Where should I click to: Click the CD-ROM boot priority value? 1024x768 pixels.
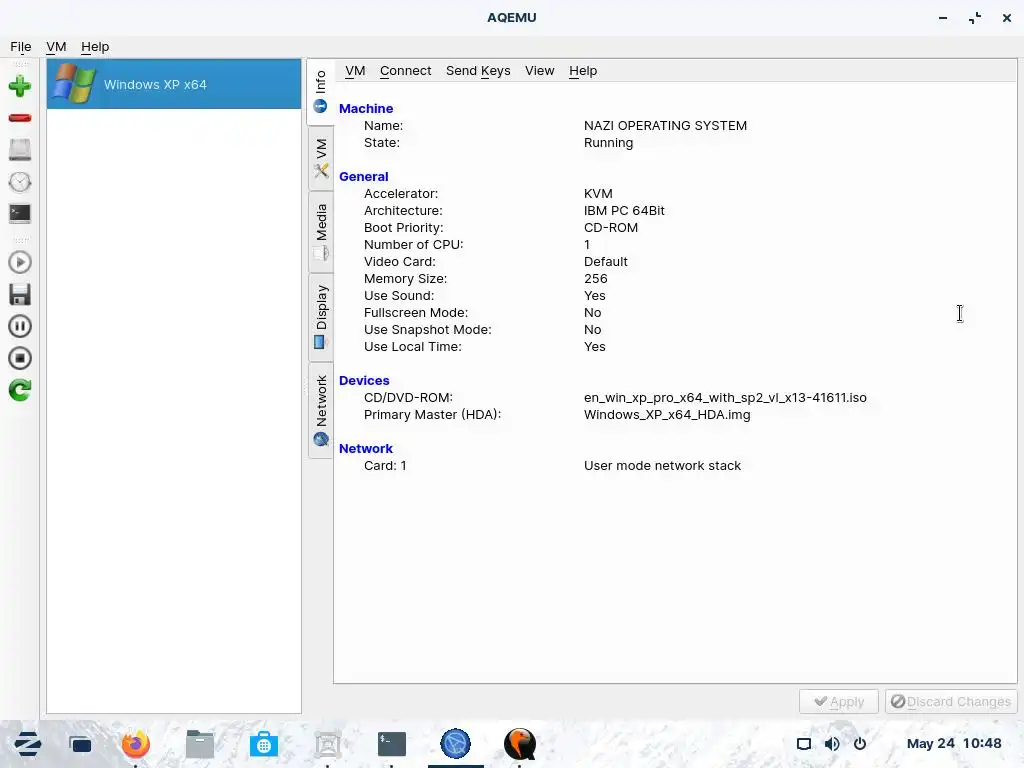[x=611, y=227]
